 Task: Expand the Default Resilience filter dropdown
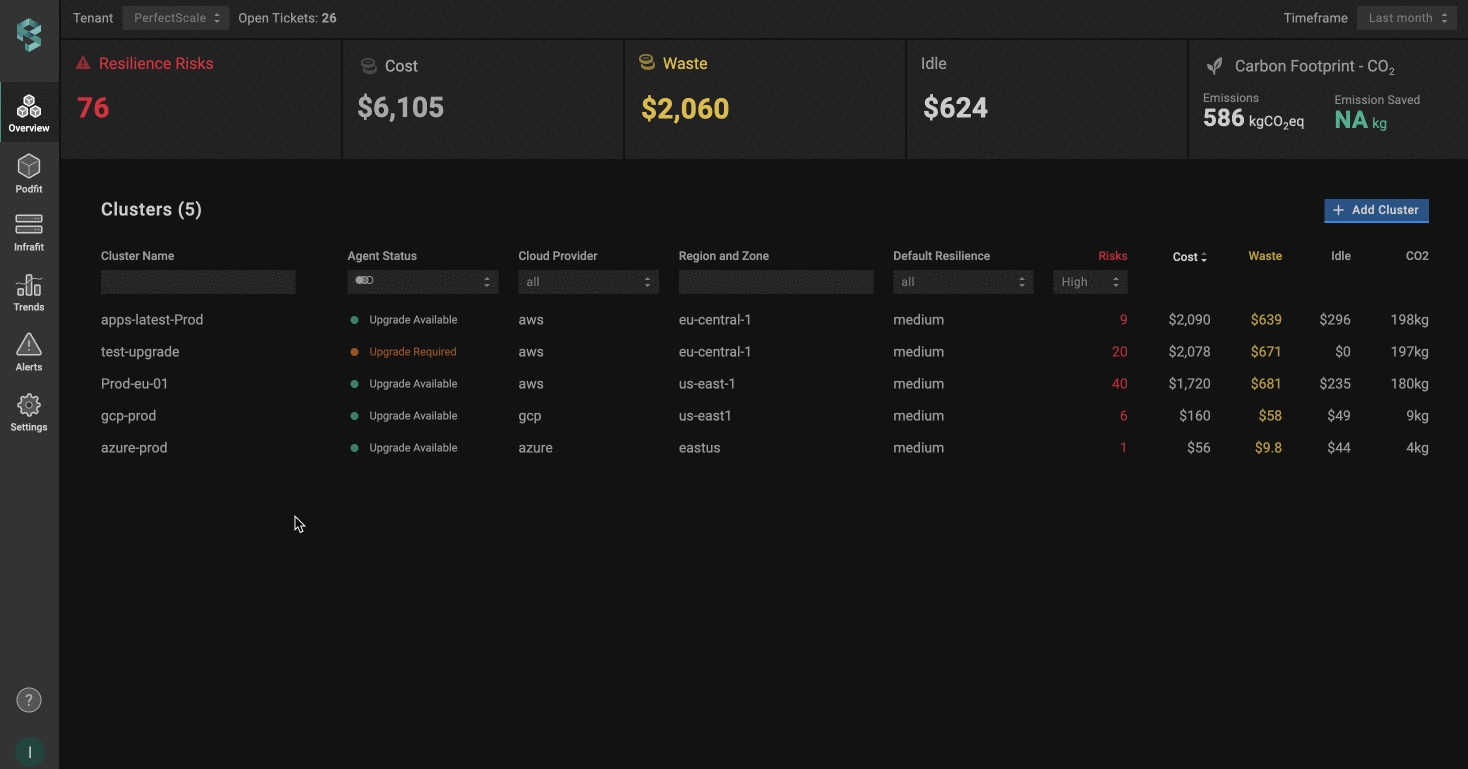(963, 282)
